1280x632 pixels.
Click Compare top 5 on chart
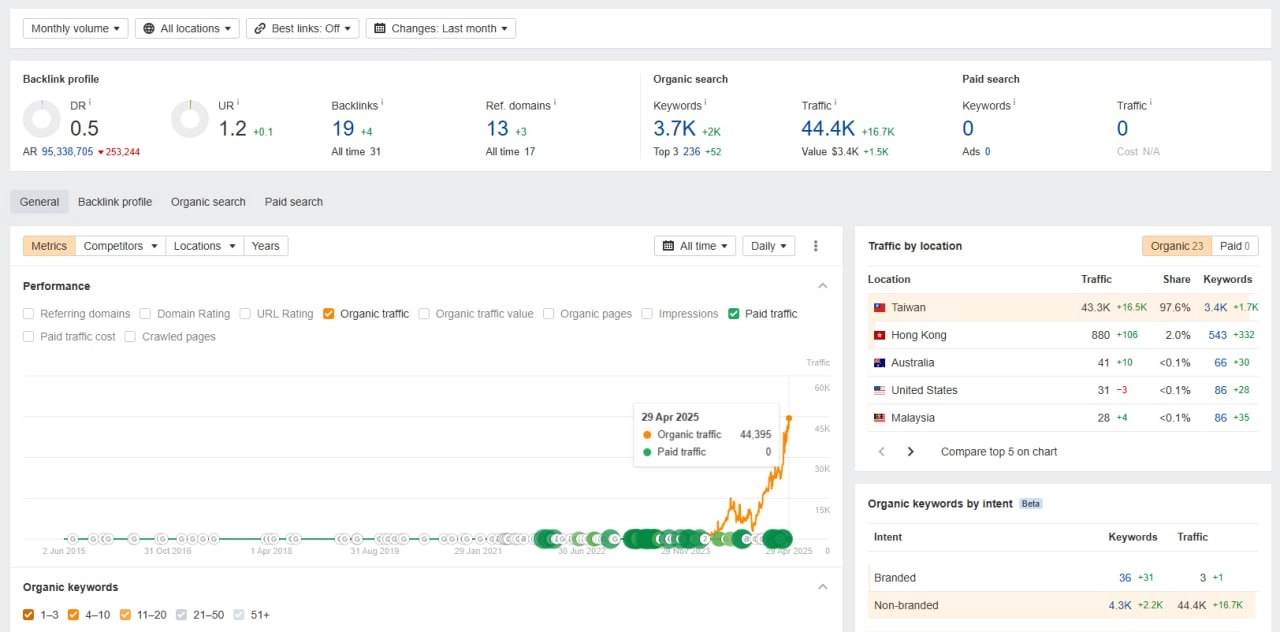pos(999,452)
